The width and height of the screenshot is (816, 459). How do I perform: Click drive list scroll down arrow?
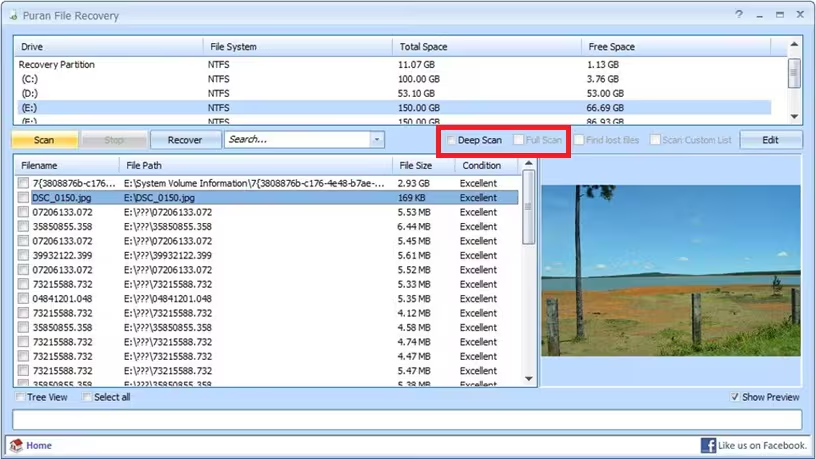click(794, 117)
